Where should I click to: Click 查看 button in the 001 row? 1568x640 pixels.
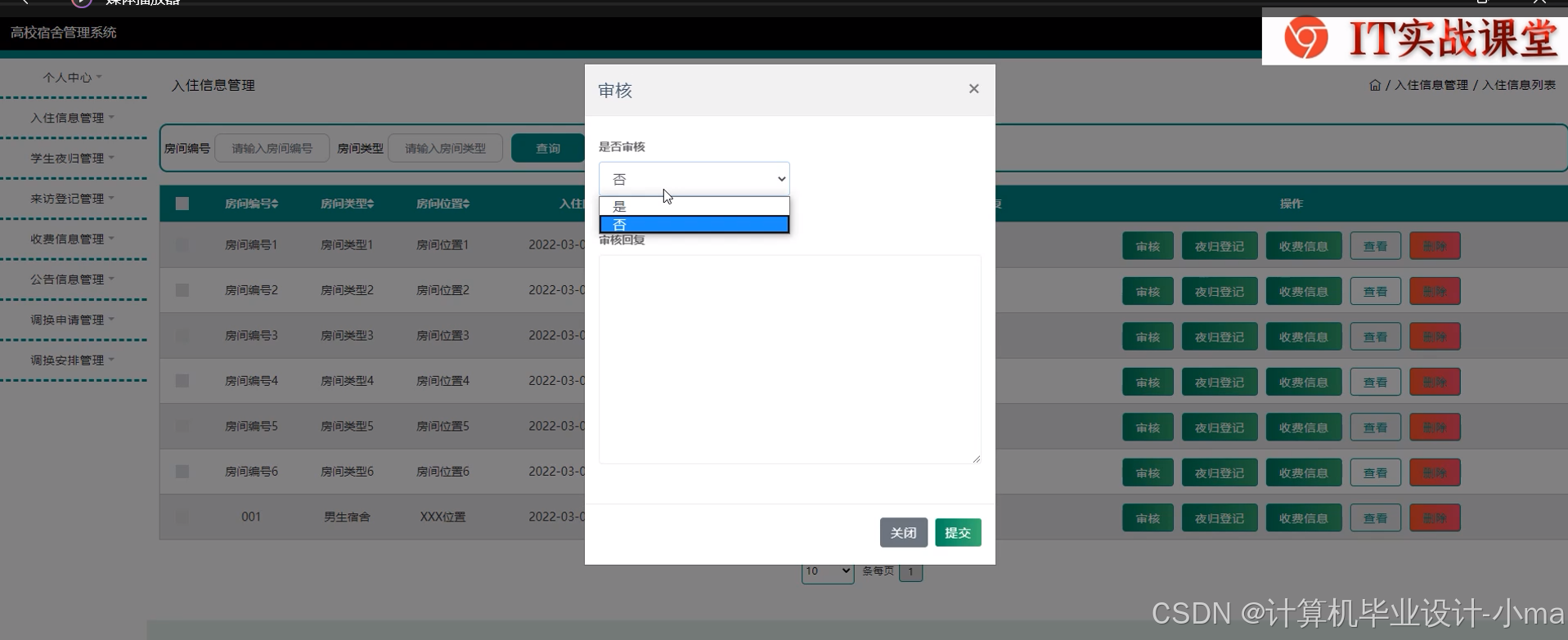pyautogui.click(x=1376, y=518)
